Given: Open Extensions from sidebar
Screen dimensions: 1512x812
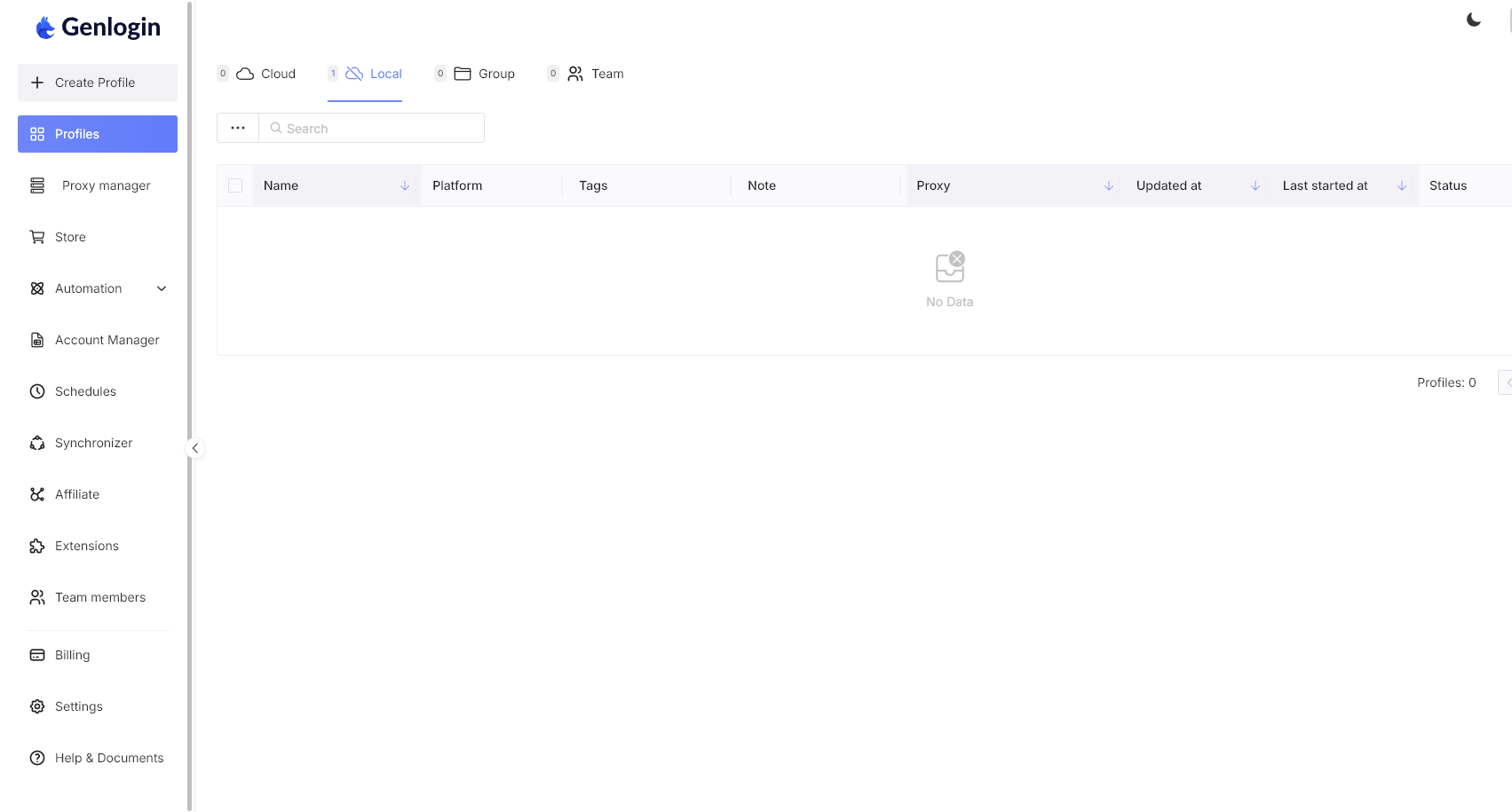Looking at the screenshot, I should pos(98,546).
